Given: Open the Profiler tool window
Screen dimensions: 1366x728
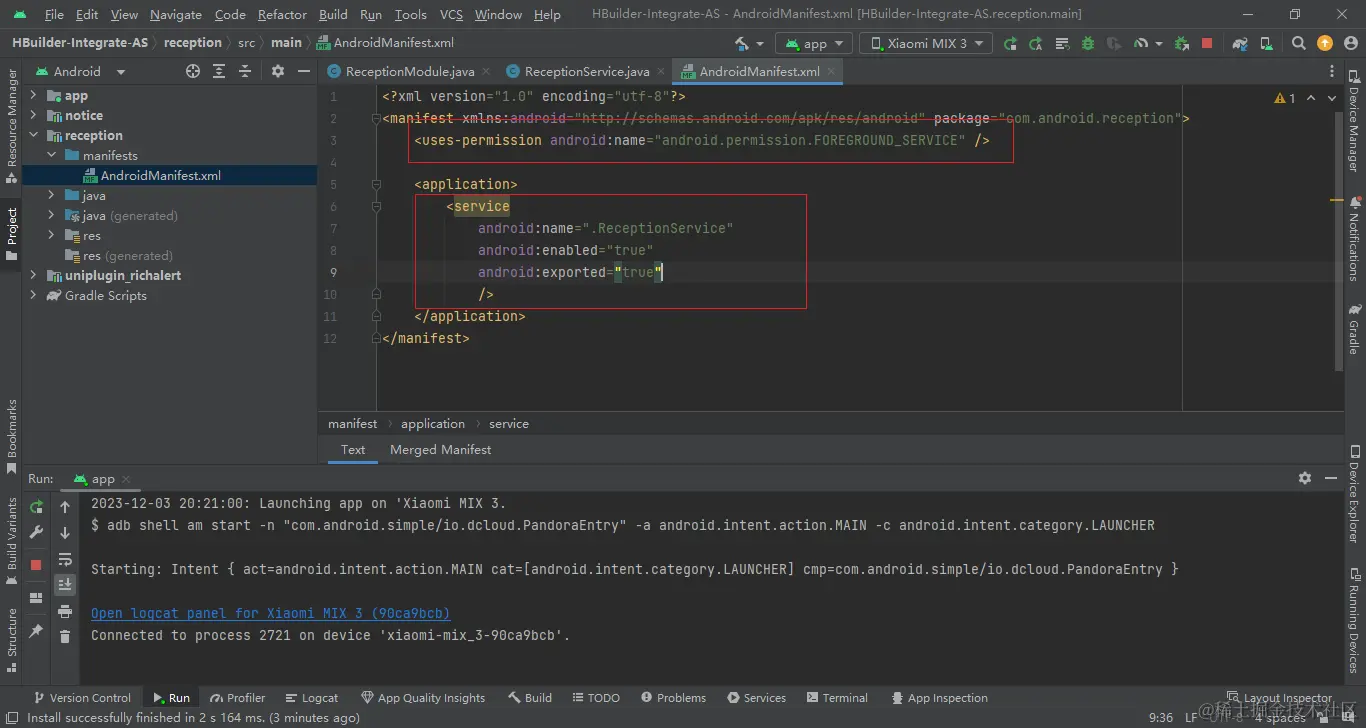Looking at the screenshot, I should tap(237, 698).
